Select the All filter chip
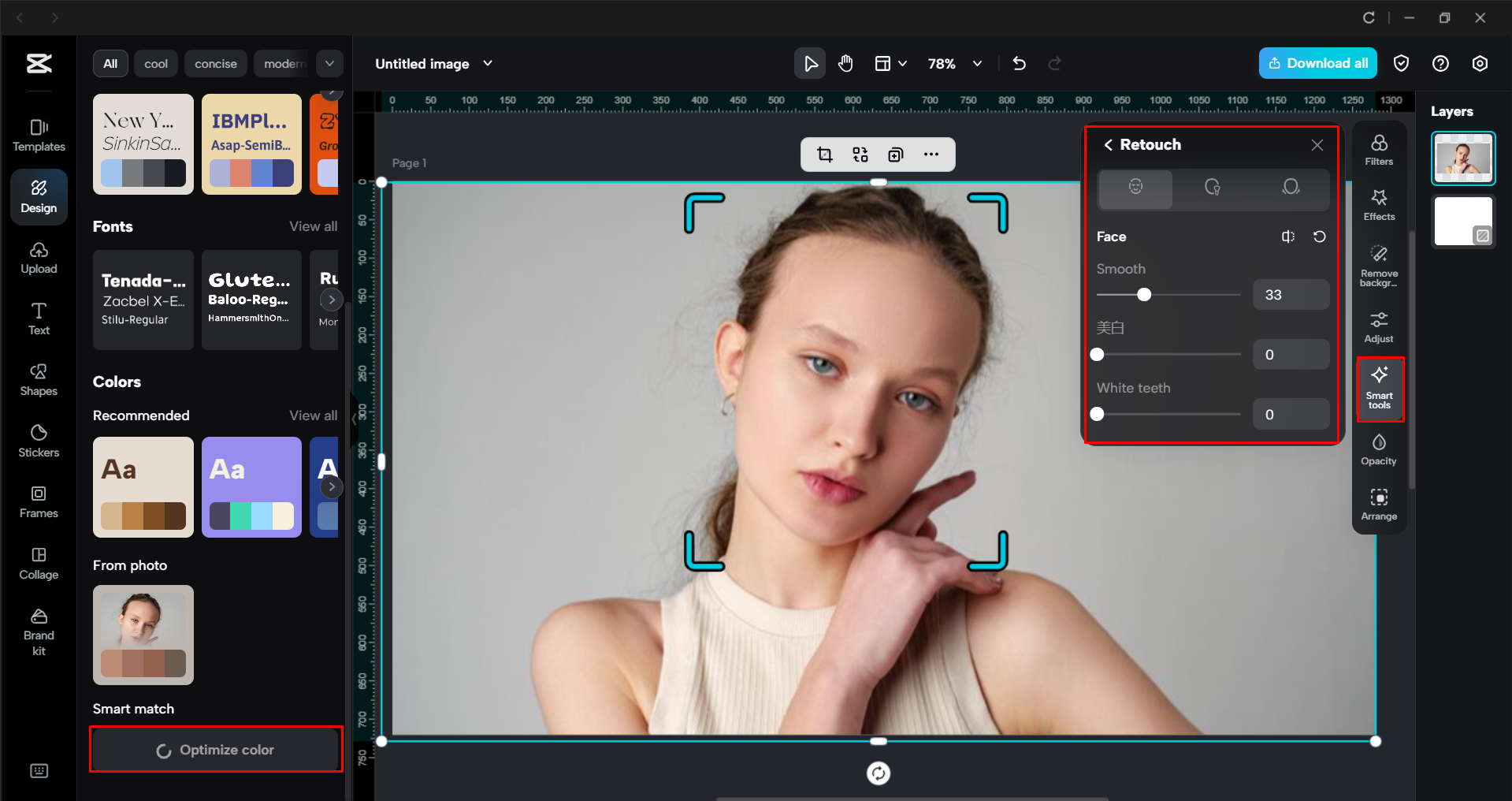Image resolution: width=1512 pixels, height=801 pixels. (110, 63)
